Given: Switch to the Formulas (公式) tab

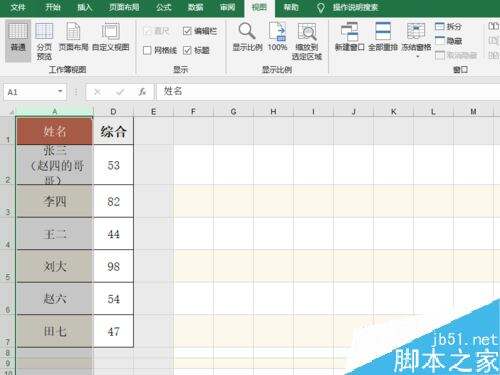Looking at the screenshot, I should click(164, 7).
